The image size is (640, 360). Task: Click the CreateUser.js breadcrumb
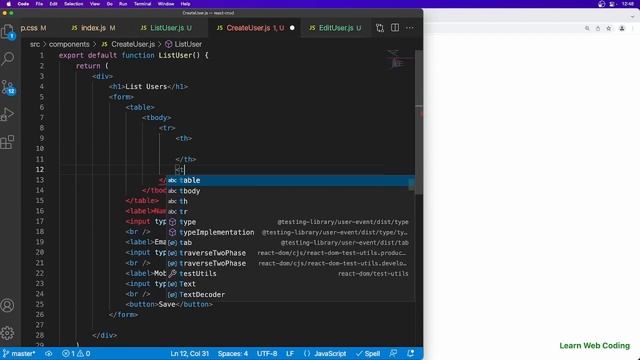[x=128, y=44]
